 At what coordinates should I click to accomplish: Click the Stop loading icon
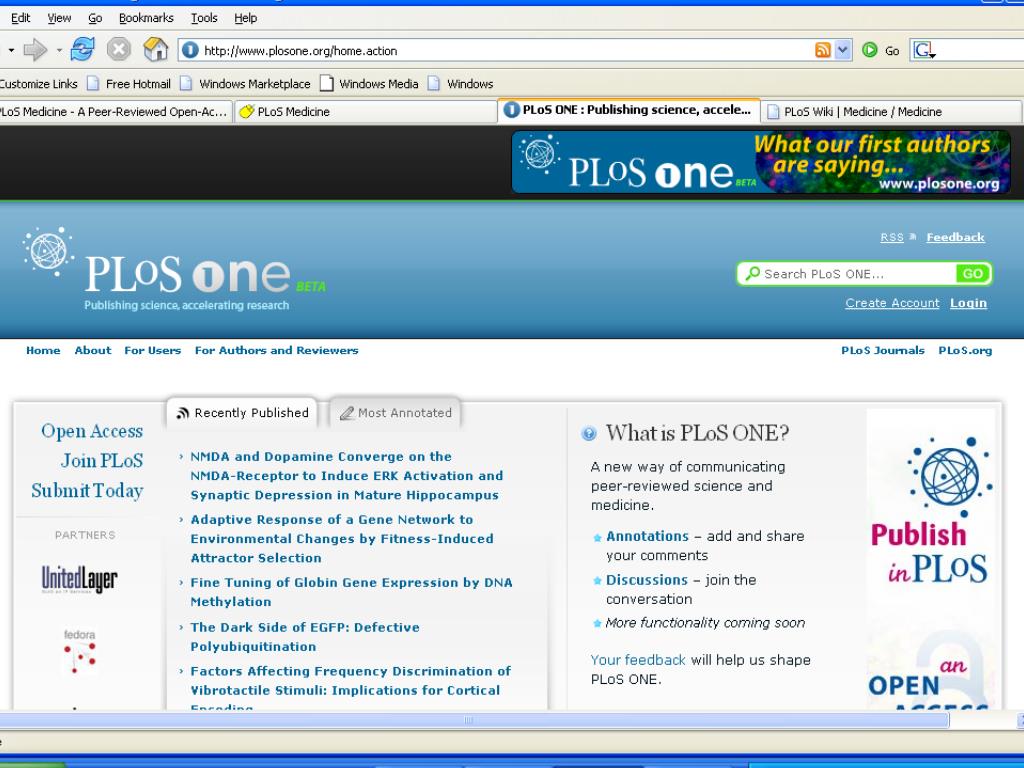coord(119,50)
